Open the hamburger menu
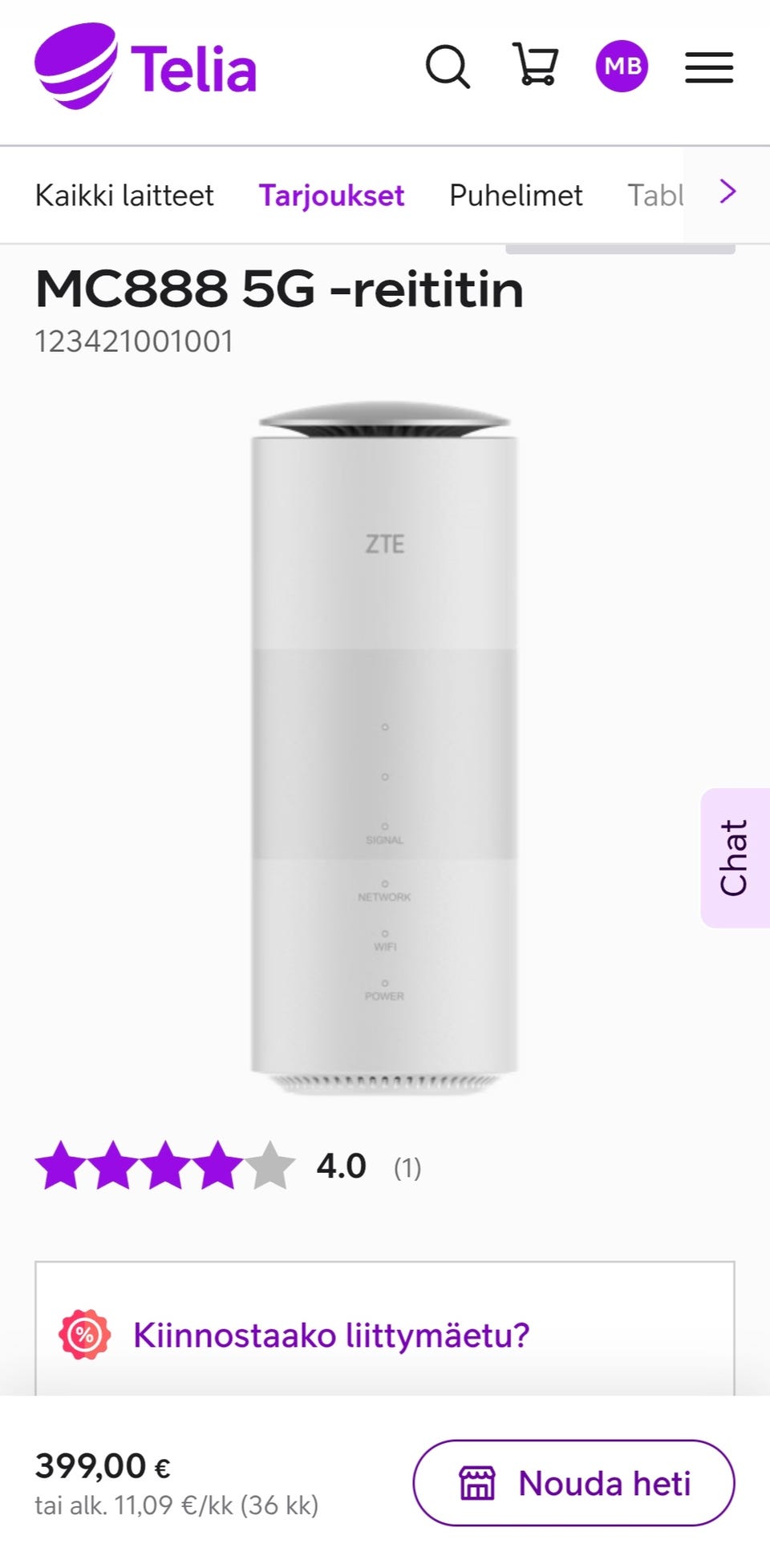The image size is (770, 1568). [709, 67]
